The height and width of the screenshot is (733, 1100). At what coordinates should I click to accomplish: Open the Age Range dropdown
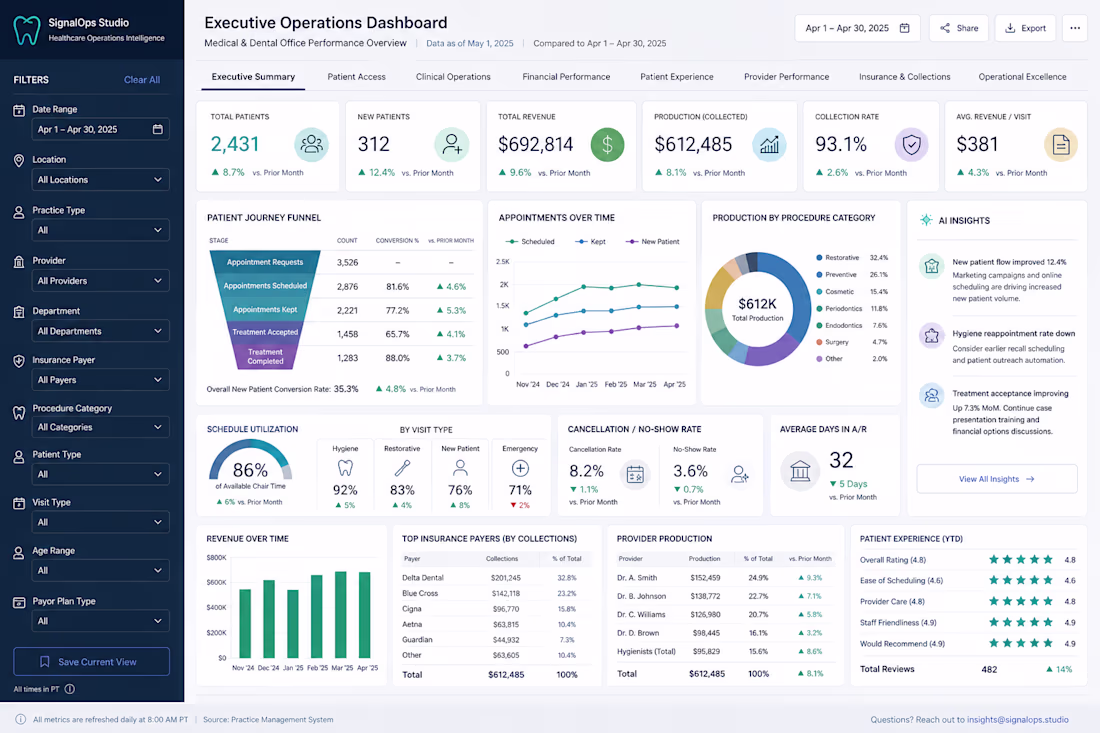(x=100, y=570)
